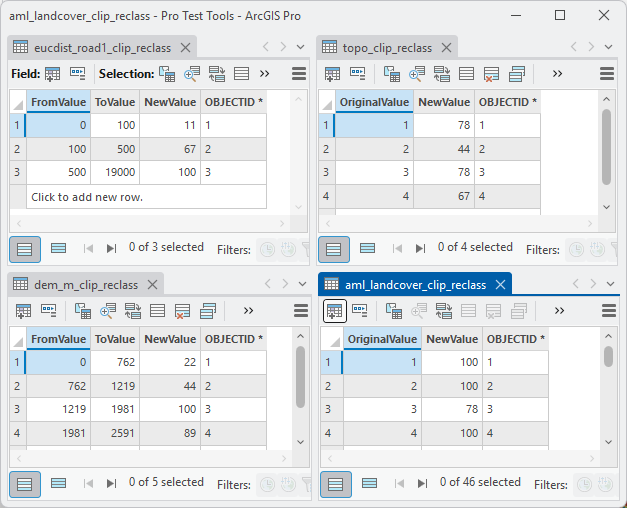This screenshot has height=508, width=627.
Task: Click ToValue cell 19000 in eucdist table
Action: [115, 172]
